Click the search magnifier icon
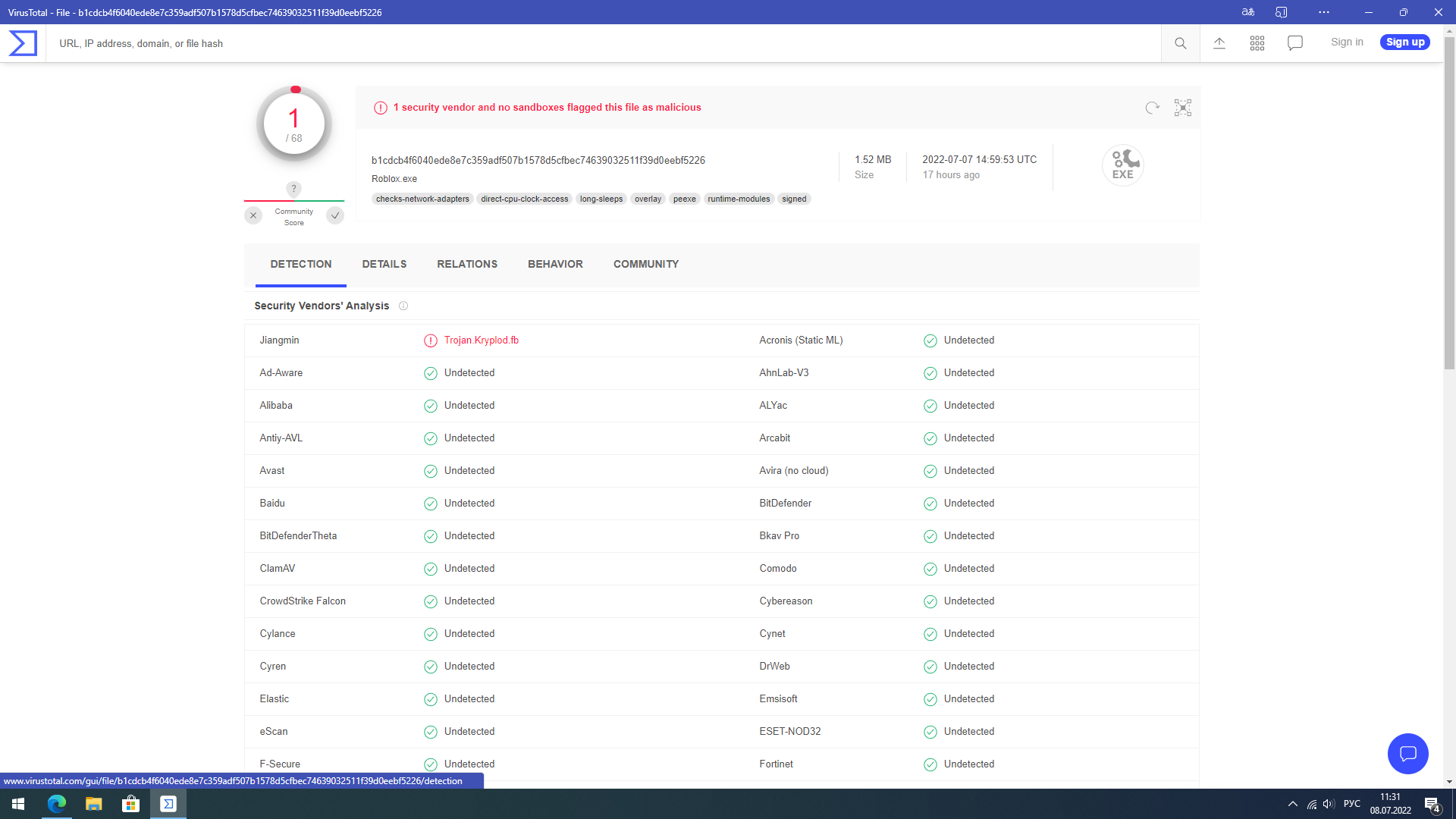Viewport: 1456px width, 819px height. [x=1180, y=43]
